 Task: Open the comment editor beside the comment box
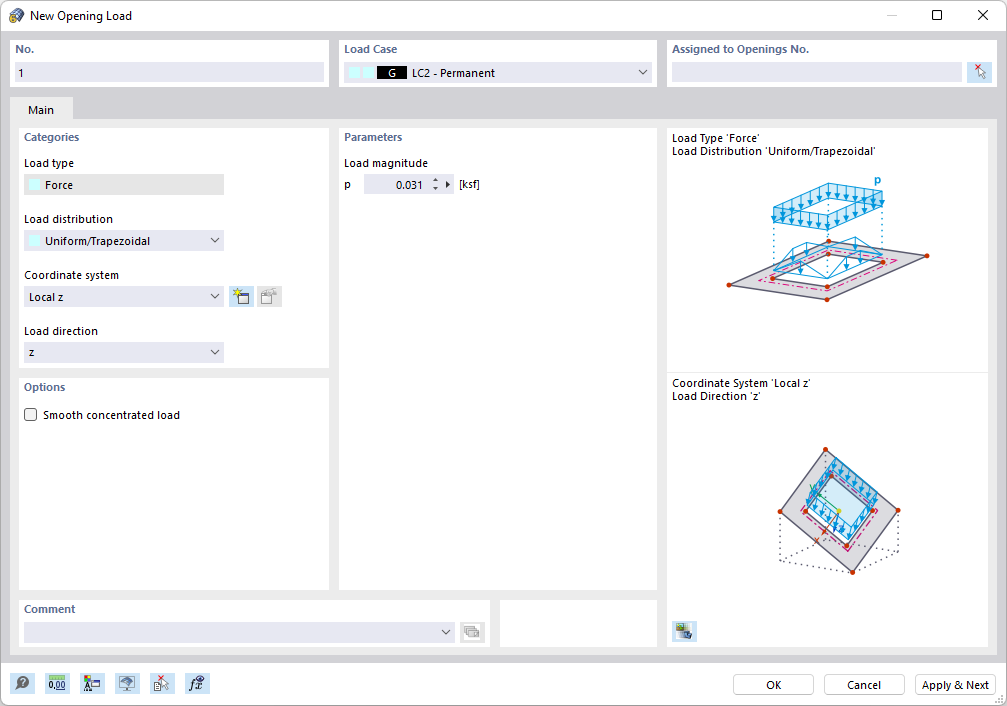tap(472, 632)
